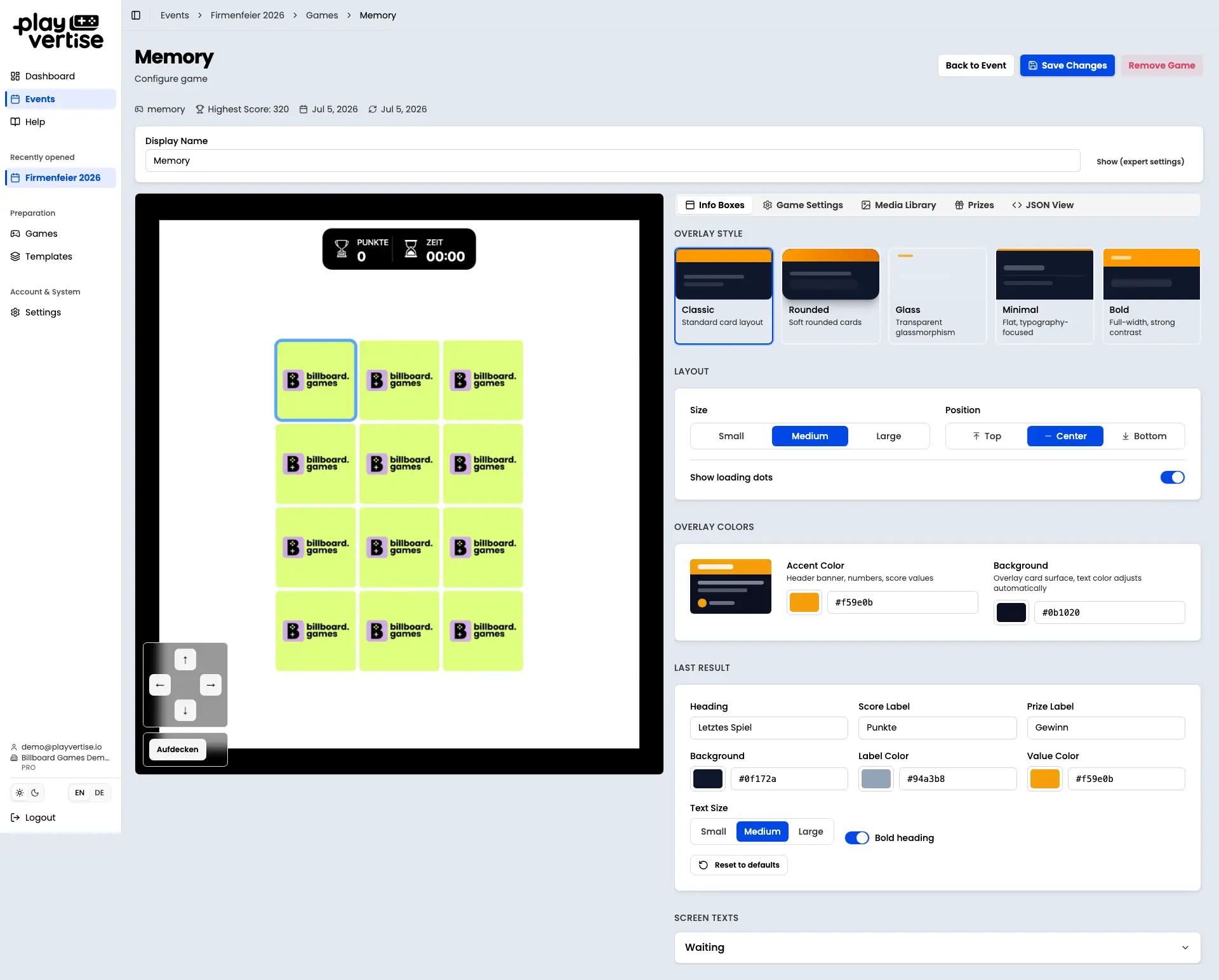
Task: Toggle Show loading dots switch
Action: coord(1172,477)
